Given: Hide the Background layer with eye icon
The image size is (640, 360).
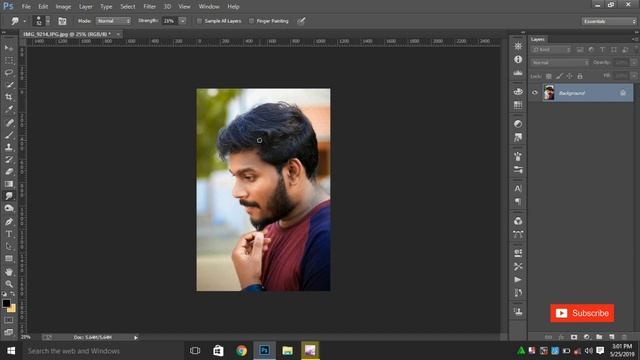Looking at the screenshot, I should point(535,93).
